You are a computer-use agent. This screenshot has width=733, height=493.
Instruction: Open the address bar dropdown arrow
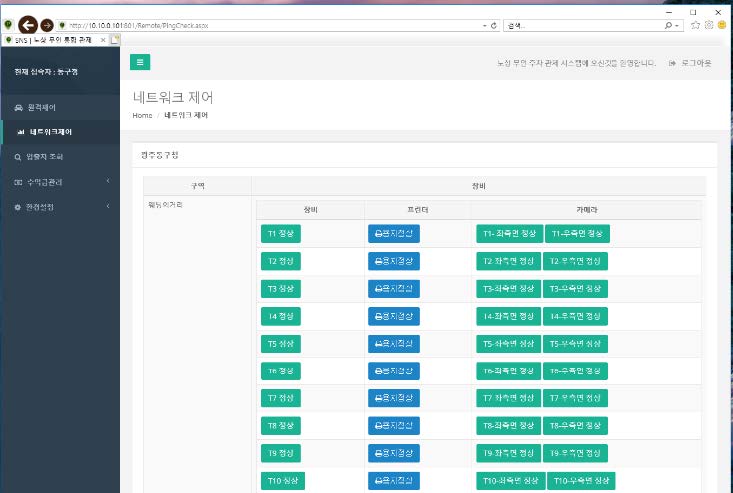pos(483,24)
